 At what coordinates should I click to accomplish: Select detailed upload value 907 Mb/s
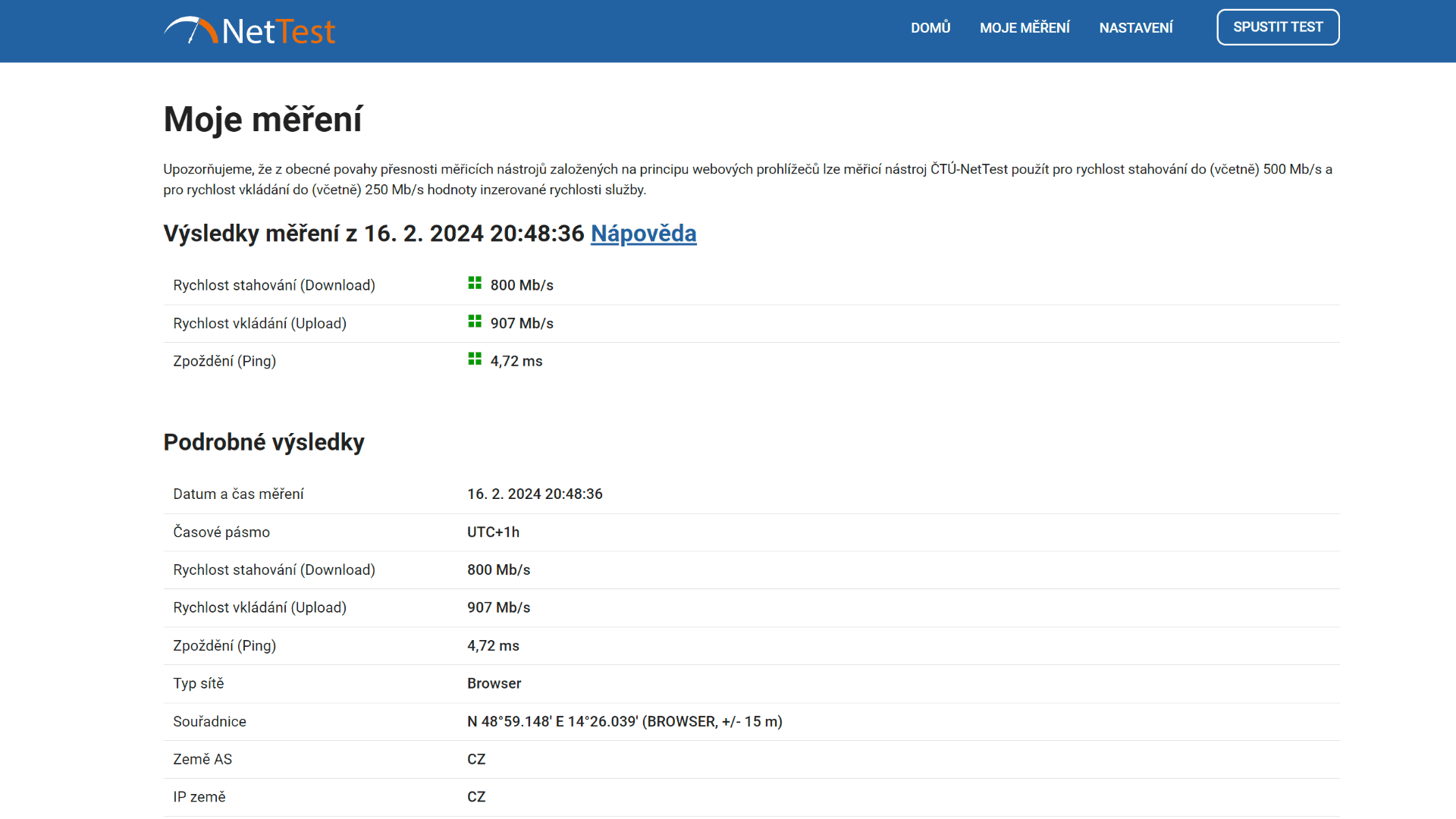[498, 607]
